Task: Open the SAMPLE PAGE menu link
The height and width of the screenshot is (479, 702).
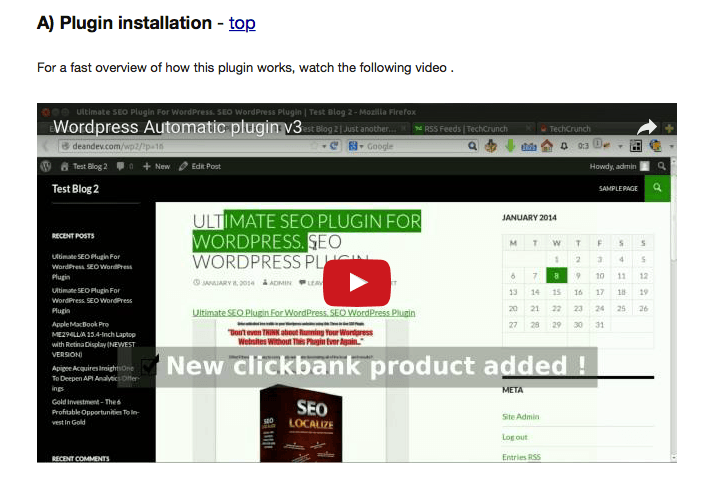Action: [x=618, y=188]
